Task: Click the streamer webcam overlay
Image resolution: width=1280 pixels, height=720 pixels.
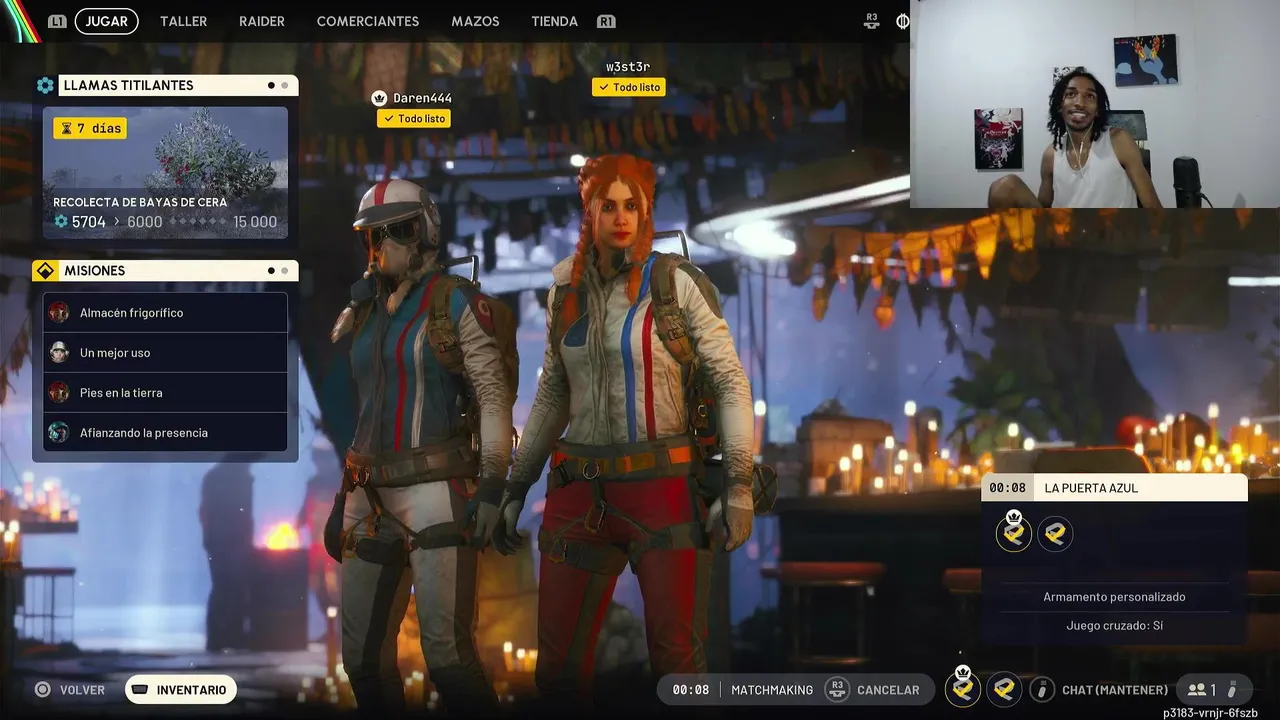Action: 1095,104
